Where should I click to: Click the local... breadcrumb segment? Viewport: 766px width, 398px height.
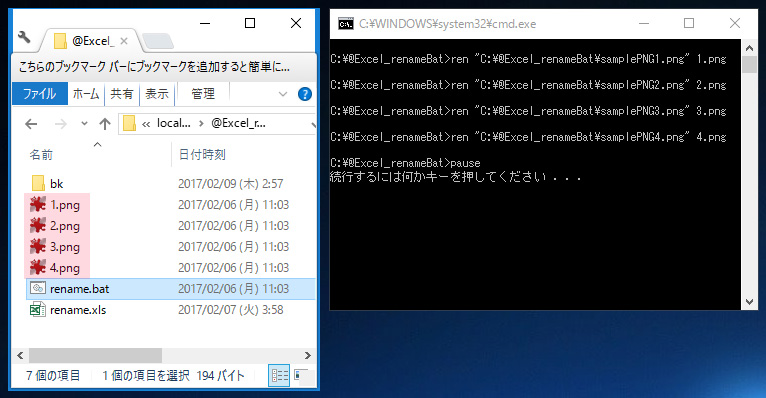[x=174, y=123]
